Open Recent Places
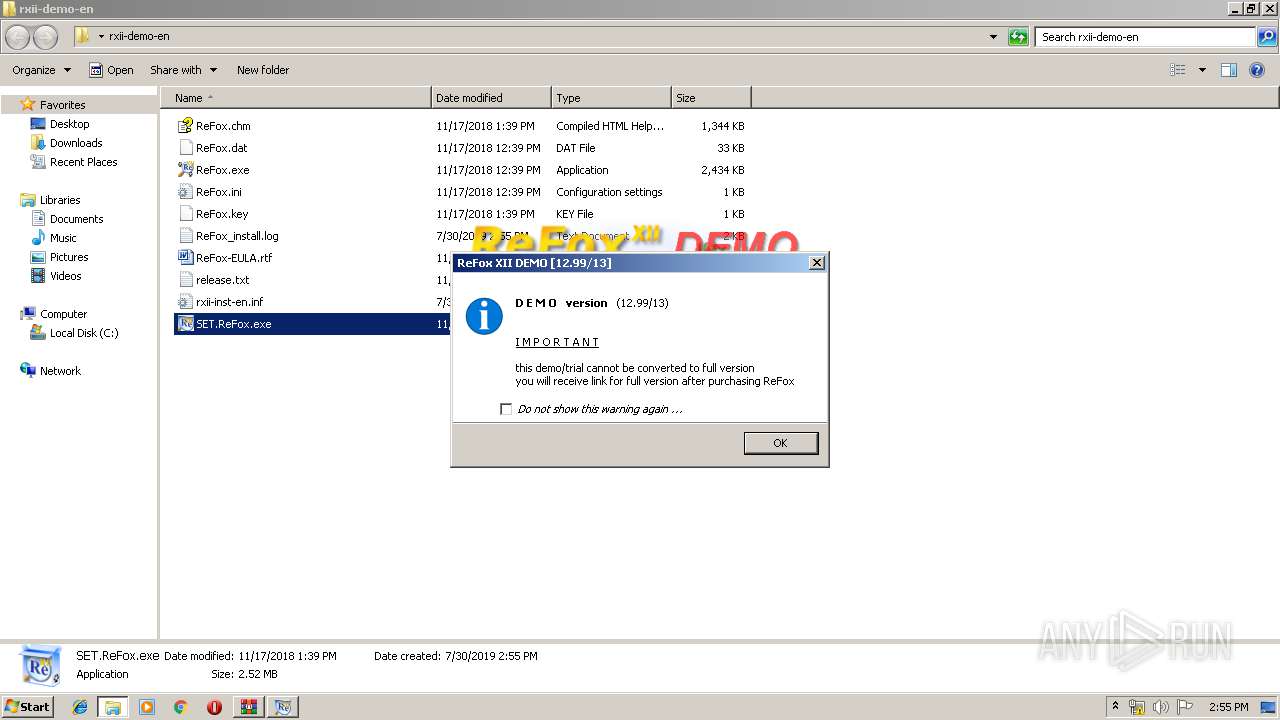1280x720 pixels. (x=83, y=162)
